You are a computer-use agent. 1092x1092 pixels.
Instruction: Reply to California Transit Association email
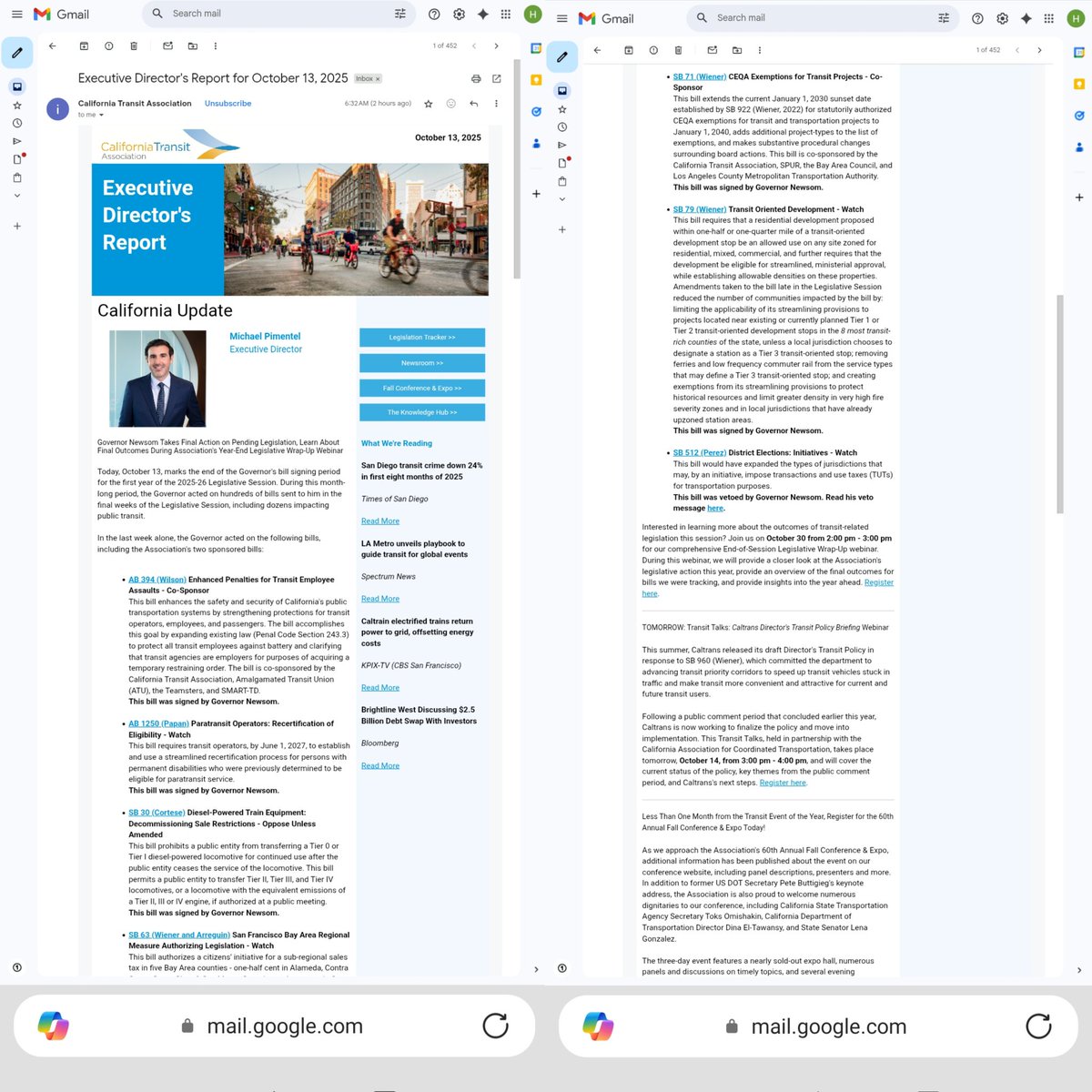(x=473, y=104)
